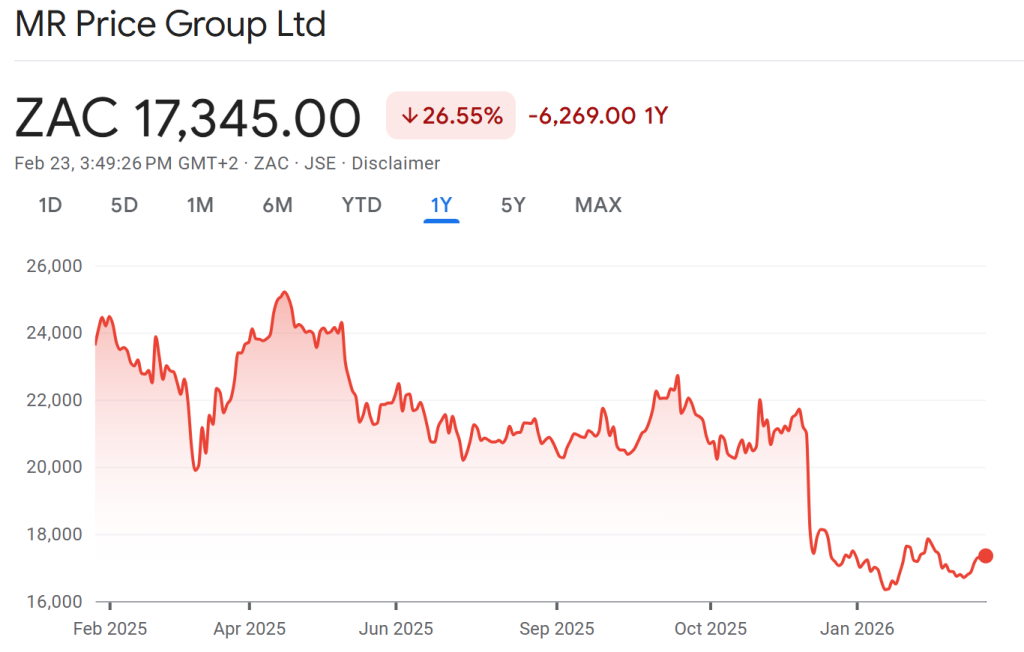Click the red current-price dot on chart
The width and height of the screenshot is (1024, 652).
click(x=985, y=556)
